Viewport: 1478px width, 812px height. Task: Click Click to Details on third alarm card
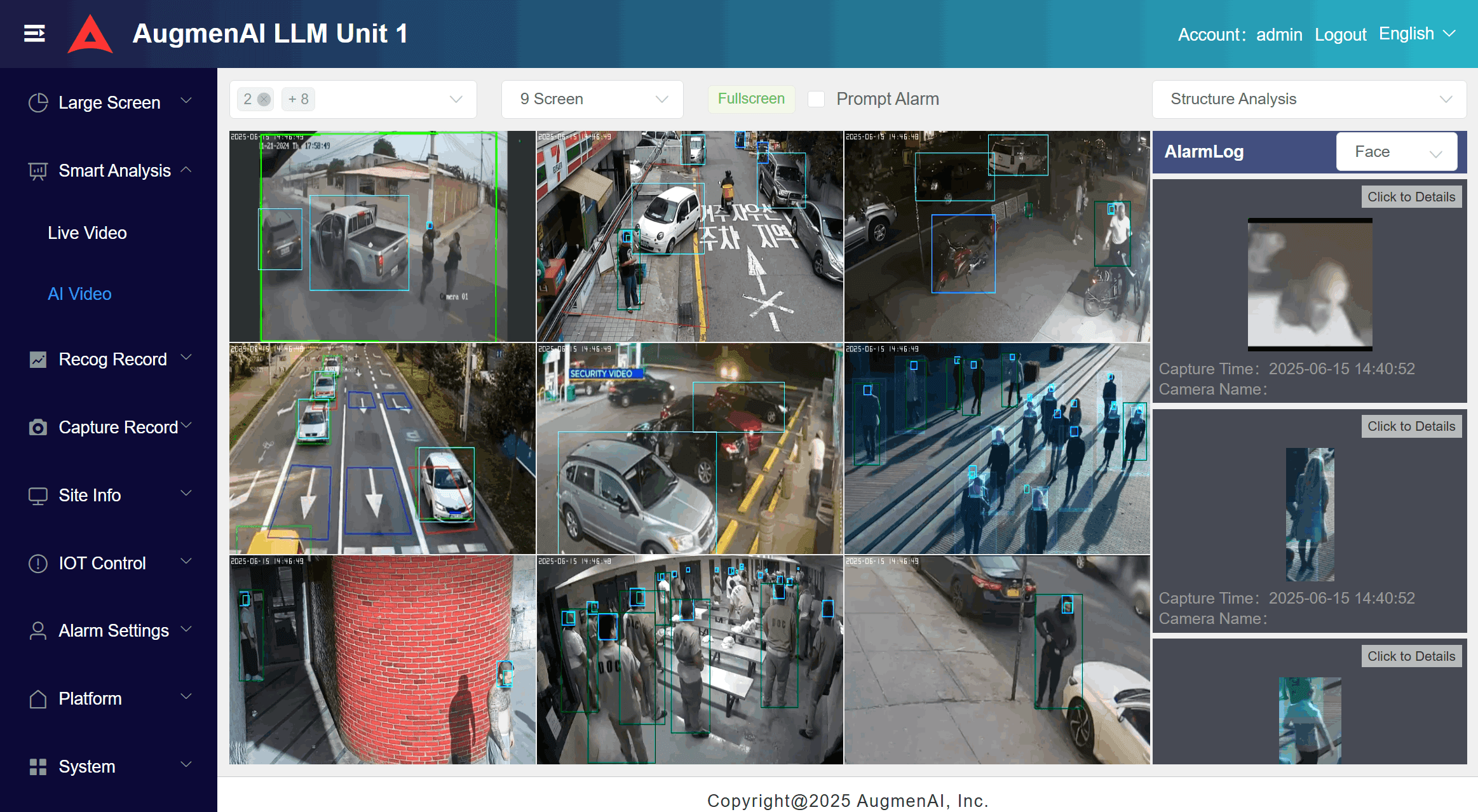(x=1411, y=656)
